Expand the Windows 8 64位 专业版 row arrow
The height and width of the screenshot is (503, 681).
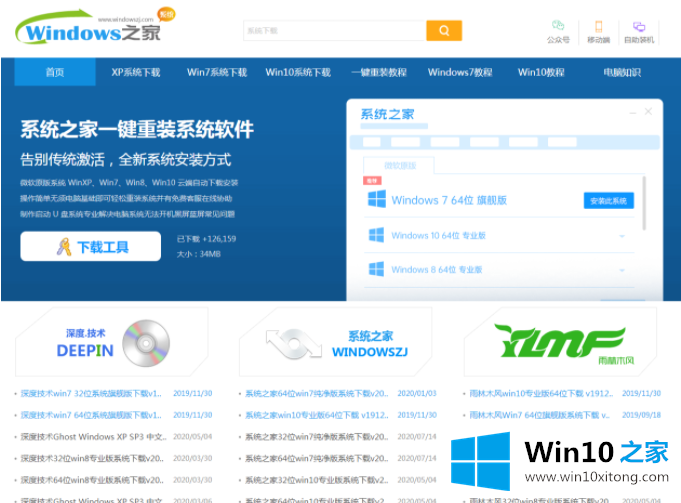(622, 270)
